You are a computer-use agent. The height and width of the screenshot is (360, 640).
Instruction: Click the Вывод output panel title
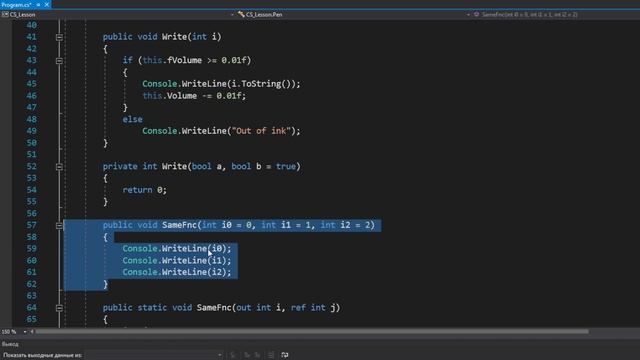(x=10, y=344)
